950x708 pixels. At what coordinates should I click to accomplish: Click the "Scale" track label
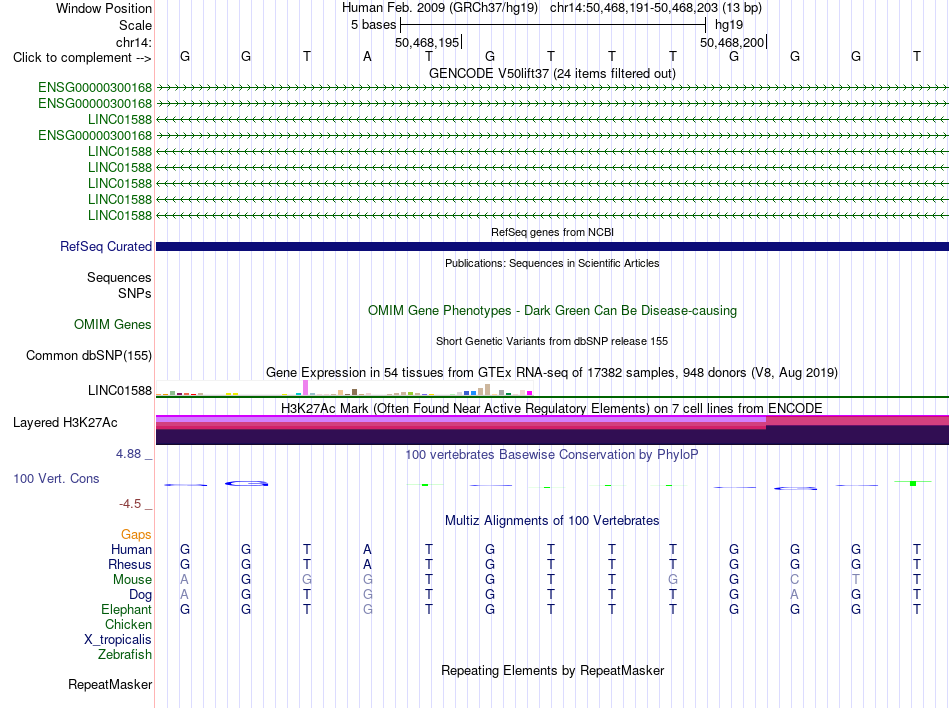pyautogui.click(x=135, y=25)
